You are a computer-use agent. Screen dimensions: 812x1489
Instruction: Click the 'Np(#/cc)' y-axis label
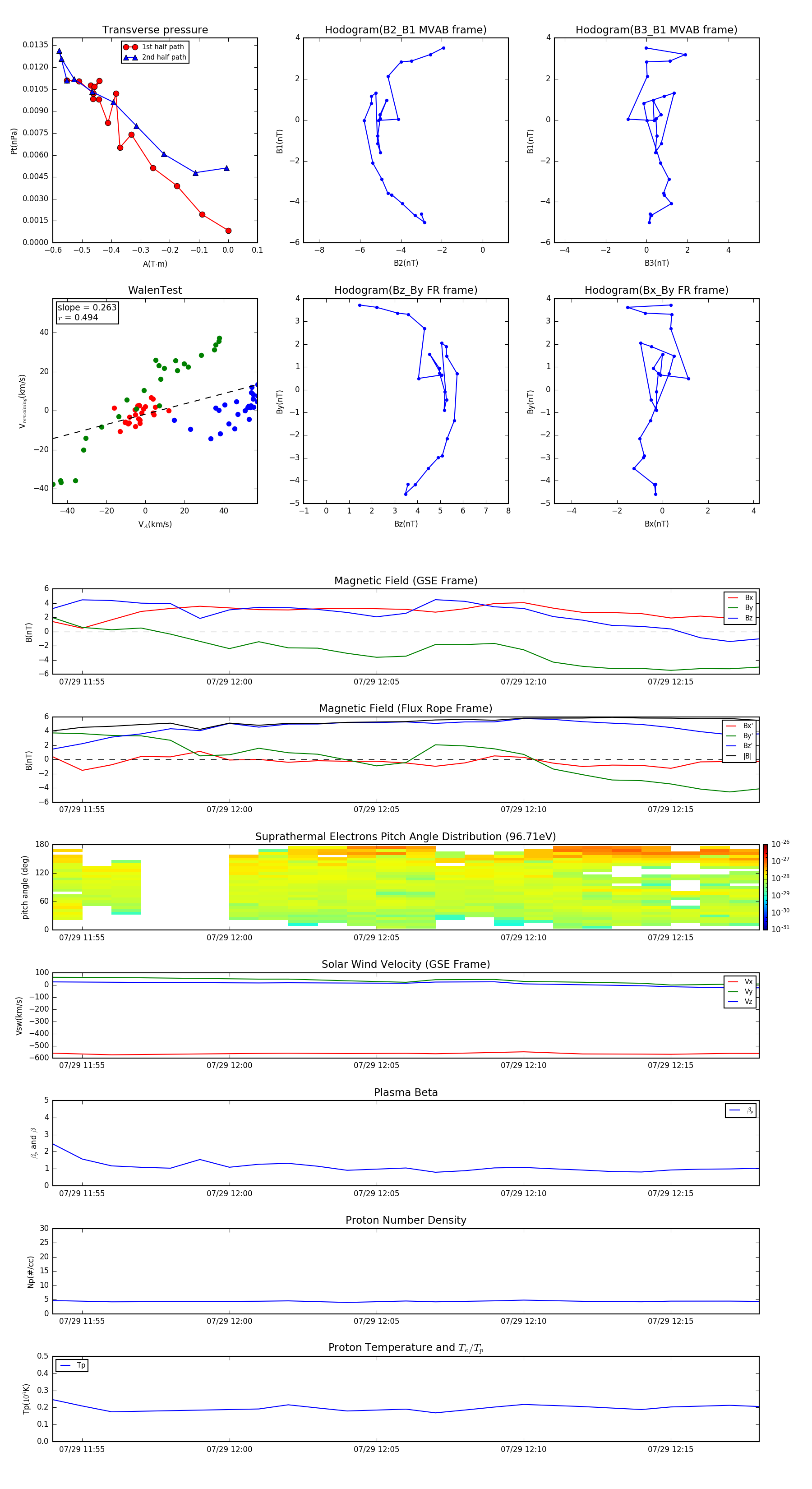[x=31, y=1272]
